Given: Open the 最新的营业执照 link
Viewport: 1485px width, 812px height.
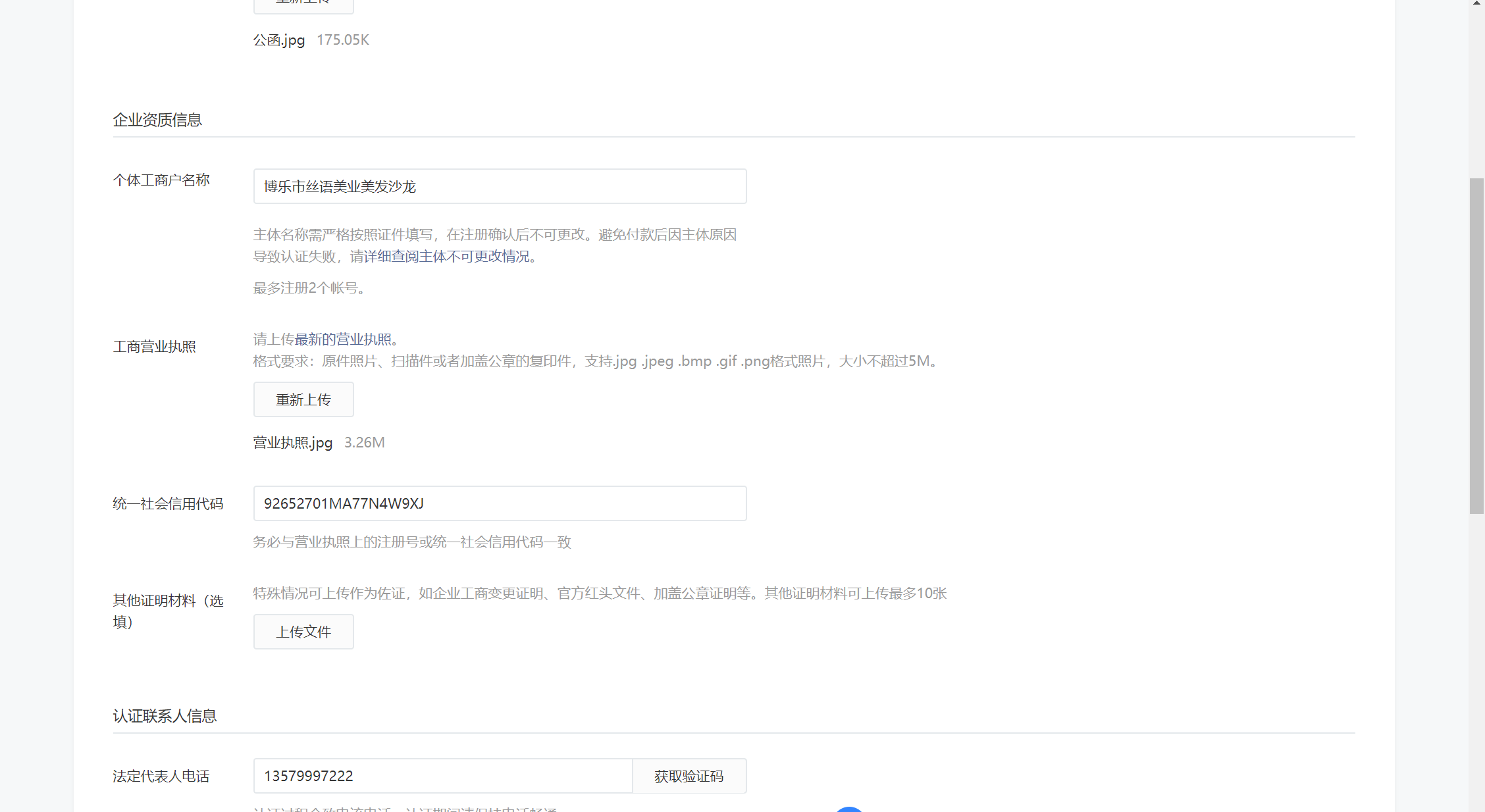Looking at the screenshot, I should [x=342, y=339].
